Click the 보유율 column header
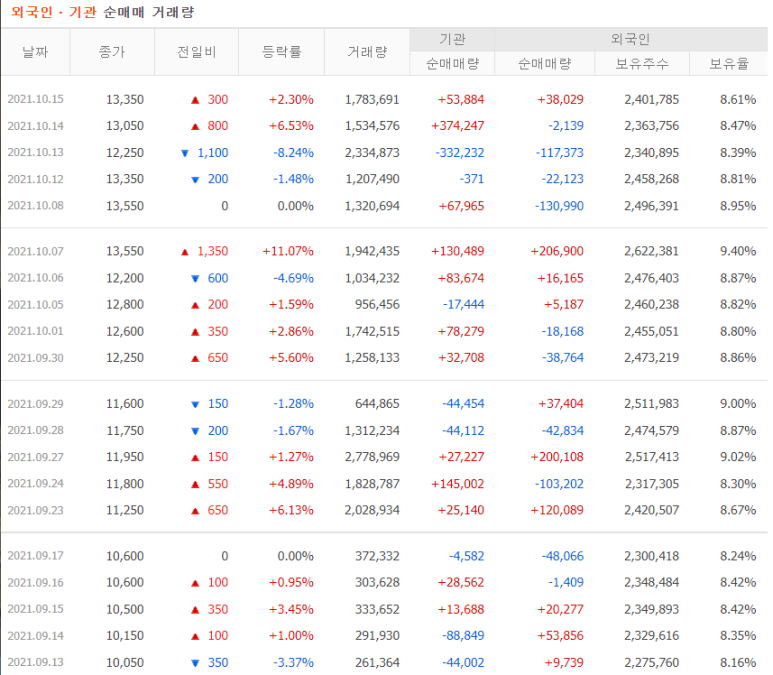Screen dimensions: 773x675 [x=729, y=64]
